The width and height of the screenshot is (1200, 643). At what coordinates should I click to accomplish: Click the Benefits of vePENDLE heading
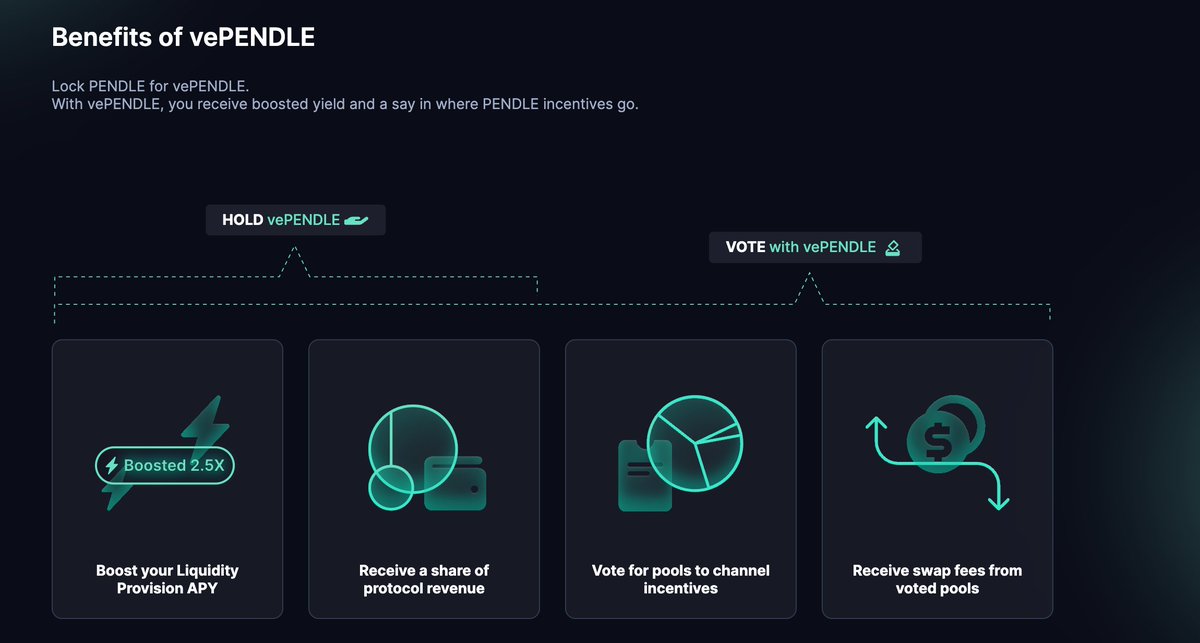coord(183,38)
